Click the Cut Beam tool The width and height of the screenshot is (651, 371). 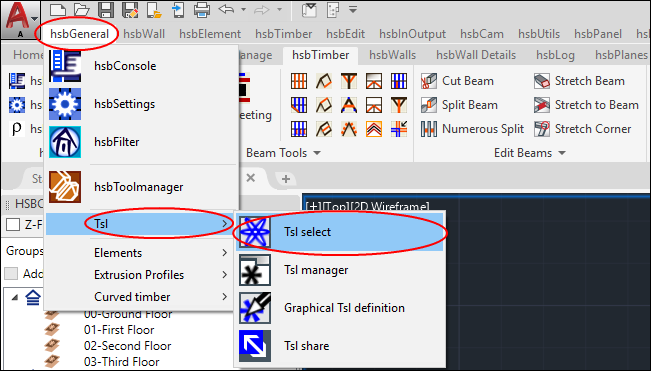tap(457, 81)
